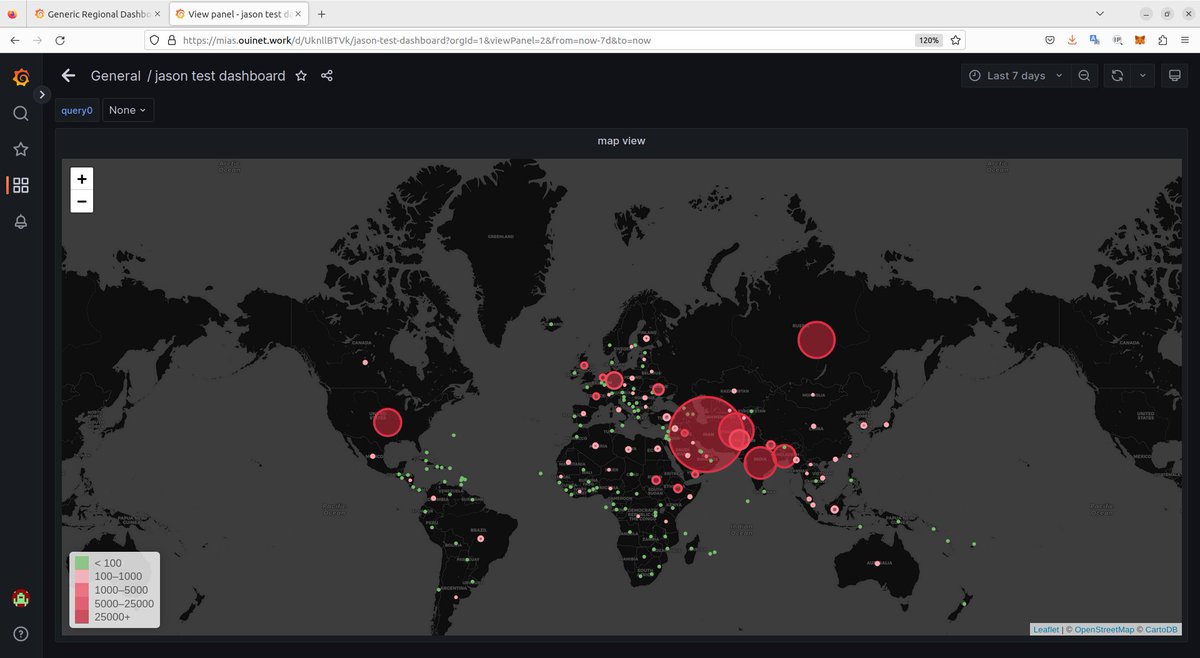This screenshot has height=658, width=1200.
Task: Click the 1000–5000 legend swatch
Action: [82, 590]
